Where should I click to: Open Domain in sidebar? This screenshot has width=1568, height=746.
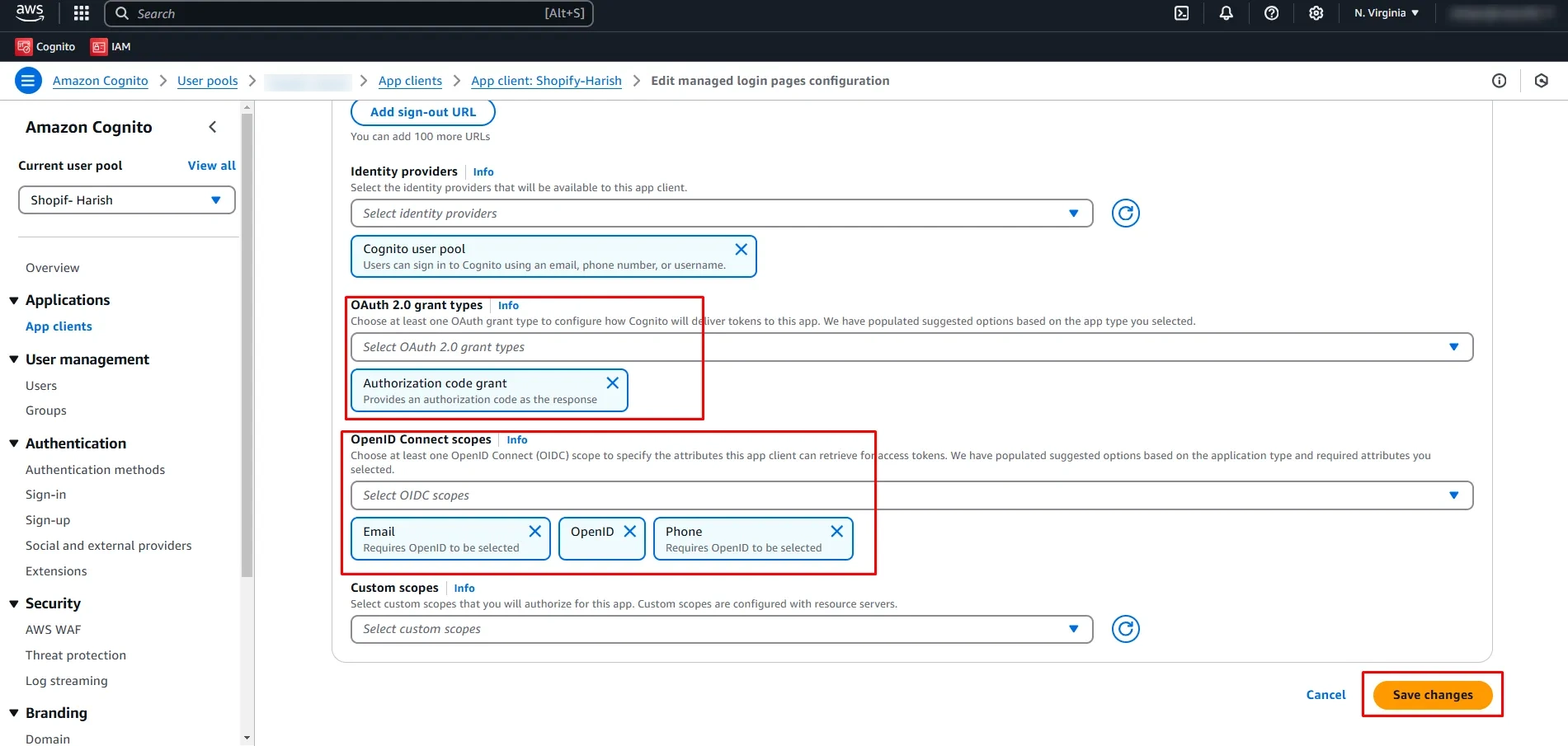(x=48, y=739)
